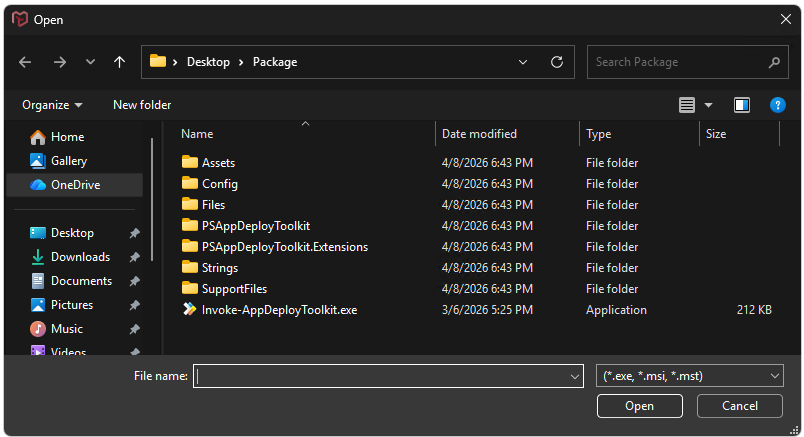This screenshot has width=804, height=437.
Task: Open the Recent locations dropdown arrow
Action: point(90,62)
